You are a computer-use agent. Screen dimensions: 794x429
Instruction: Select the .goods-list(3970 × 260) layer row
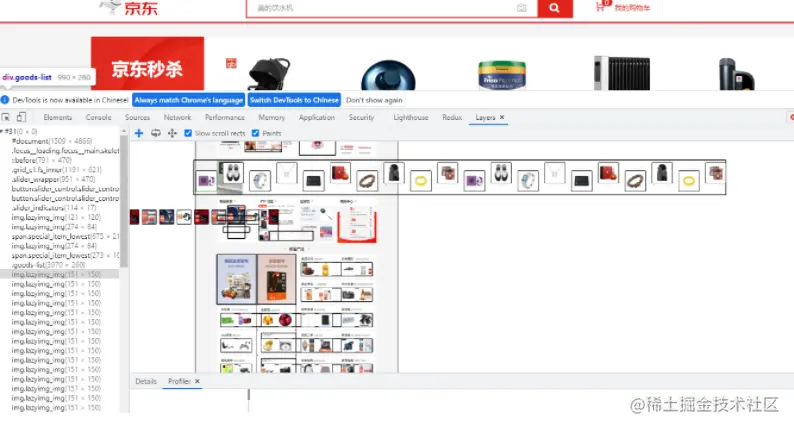tap(60, 265)
